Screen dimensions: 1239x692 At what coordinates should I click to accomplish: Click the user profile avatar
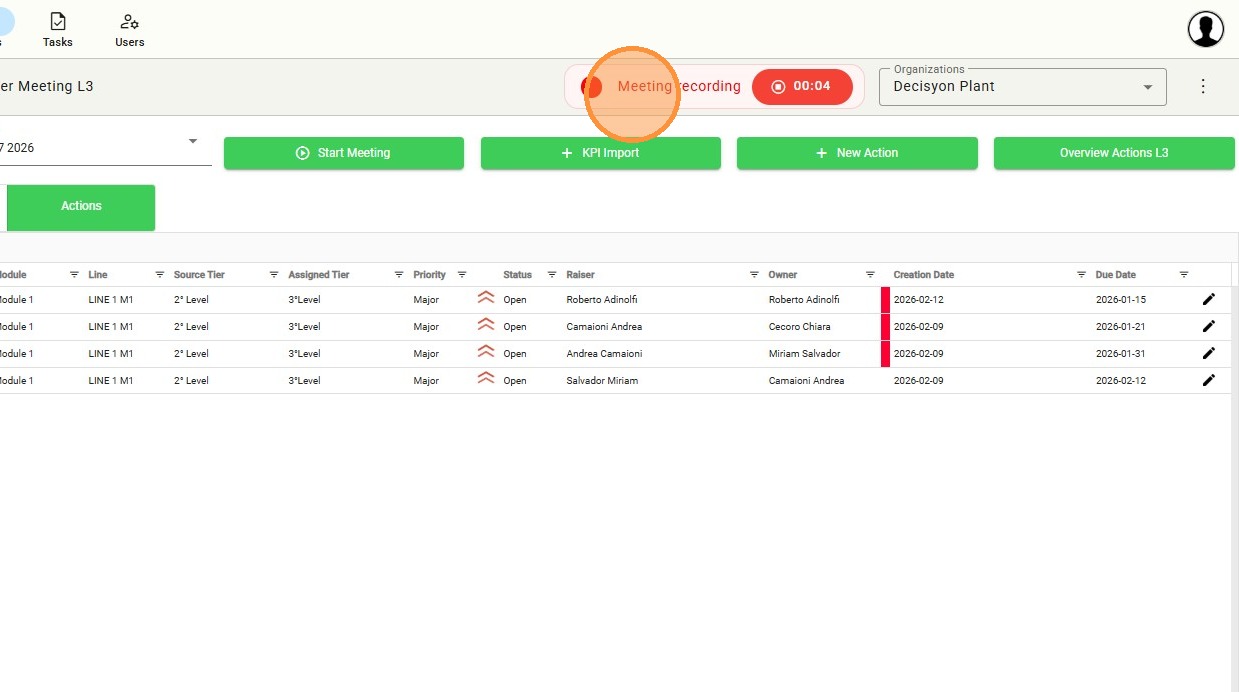click(x=1205, y=29)
